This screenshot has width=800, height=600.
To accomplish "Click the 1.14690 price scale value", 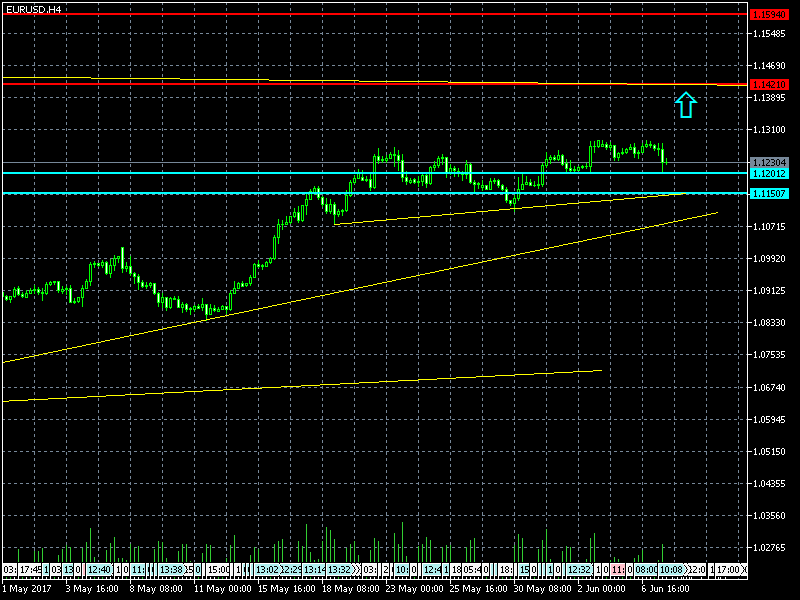I will pos(769,66).
